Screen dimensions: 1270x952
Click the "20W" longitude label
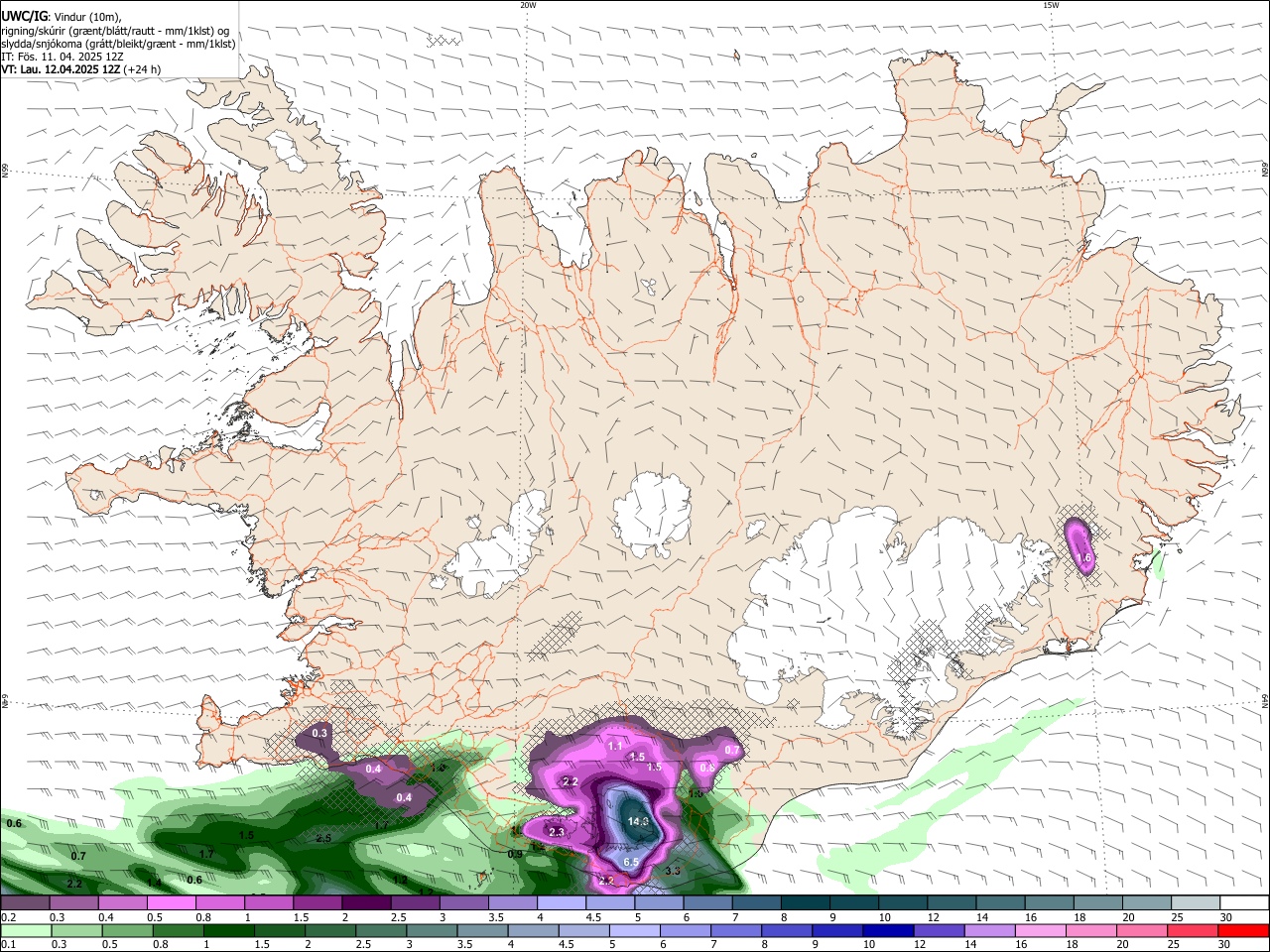pyautogui.click(x=528, y=5)
